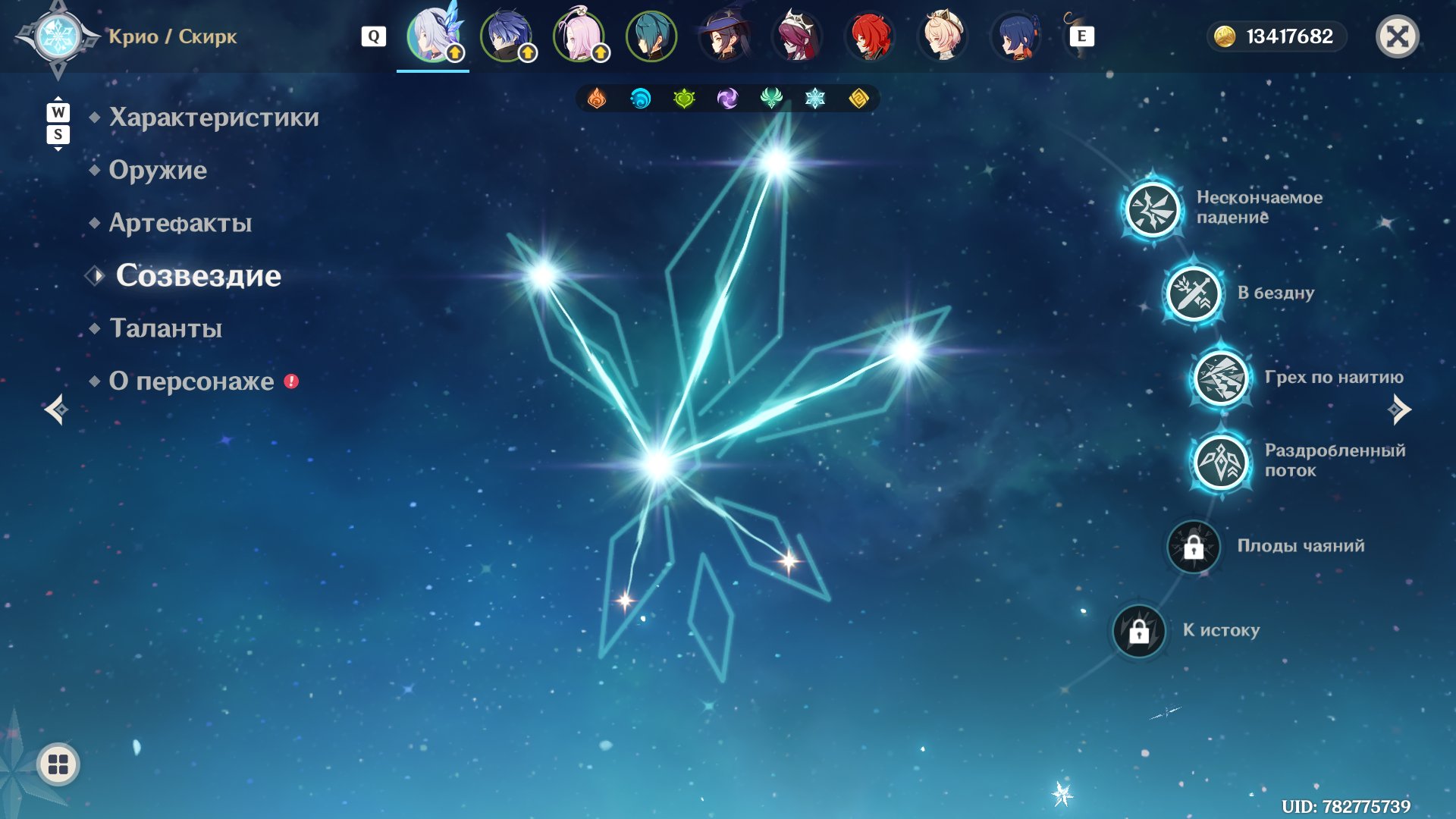Select the blonde character with a cap
The image size is (1456, 819).
[x=943, y=36]
